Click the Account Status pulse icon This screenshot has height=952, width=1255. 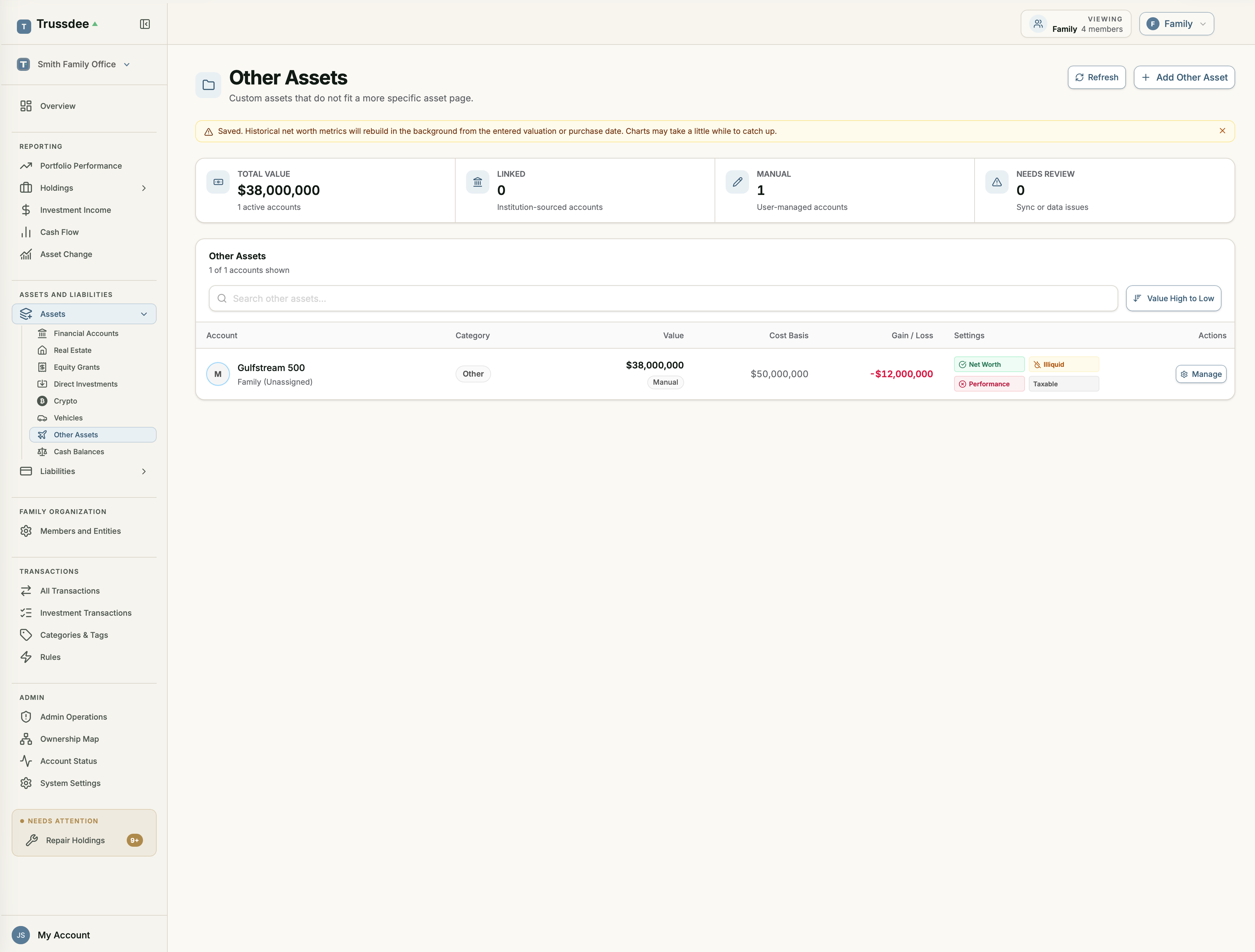[26, 761]
